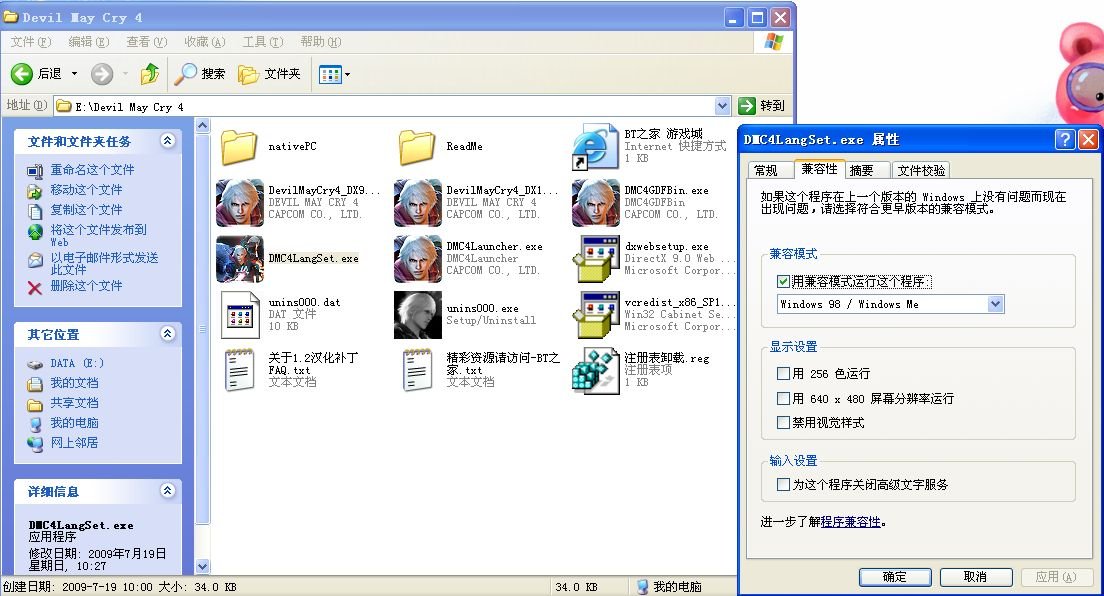Click the 注册表卸载.reg file icon

[596, 370]
